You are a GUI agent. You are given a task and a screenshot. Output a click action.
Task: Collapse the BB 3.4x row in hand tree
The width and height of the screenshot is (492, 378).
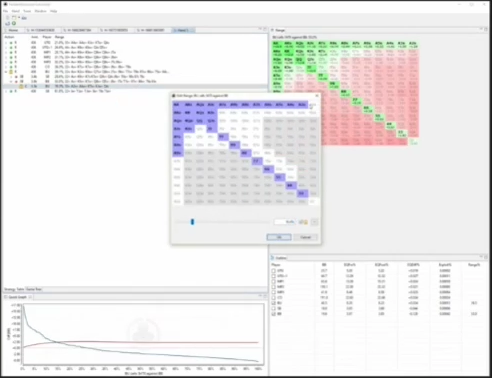pos(11,81)
